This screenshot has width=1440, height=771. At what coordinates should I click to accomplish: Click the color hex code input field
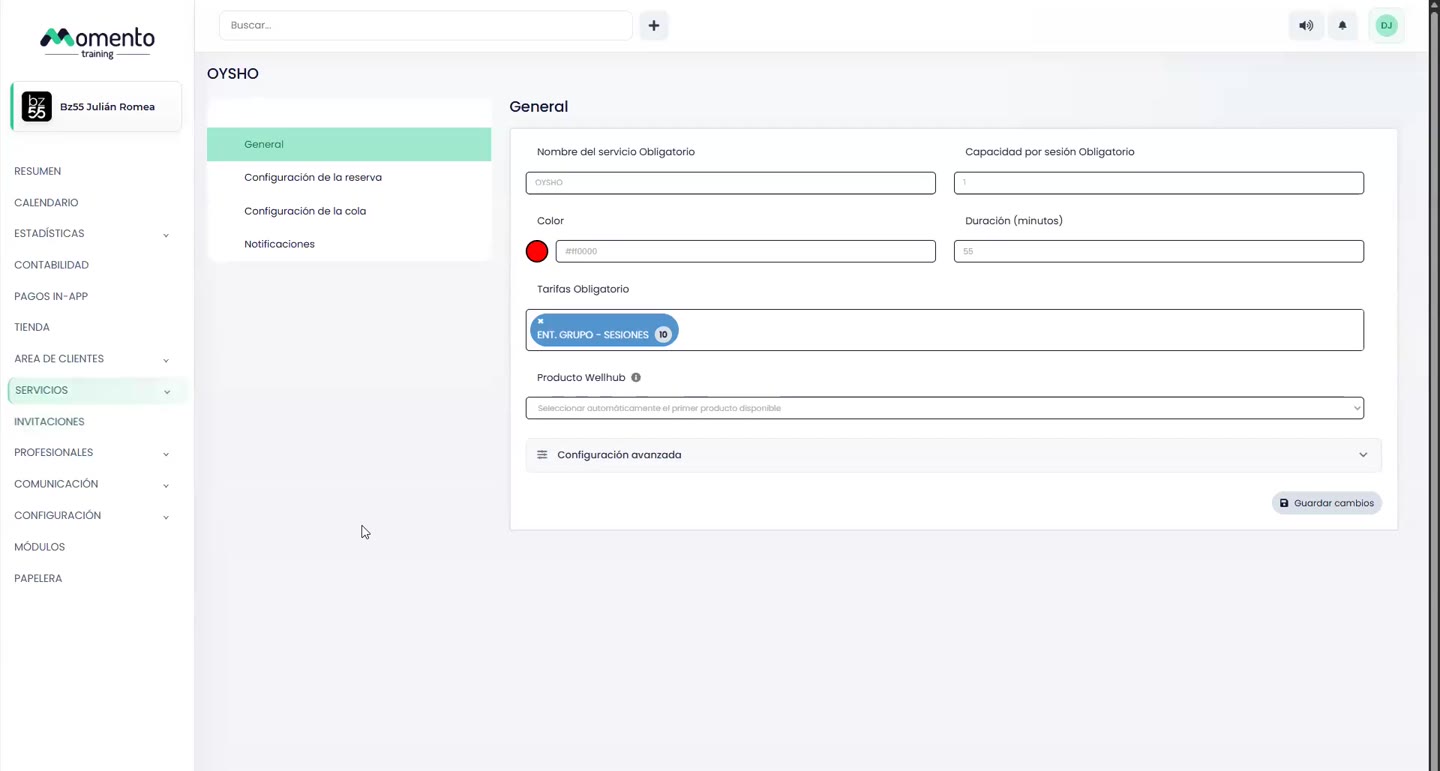tap(746, 251)
